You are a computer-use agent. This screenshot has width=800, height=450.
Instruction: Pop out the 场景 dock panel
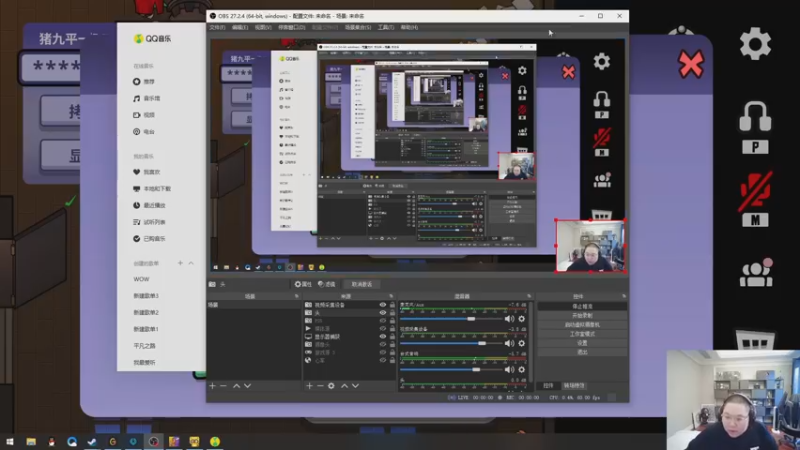point(296,296)
